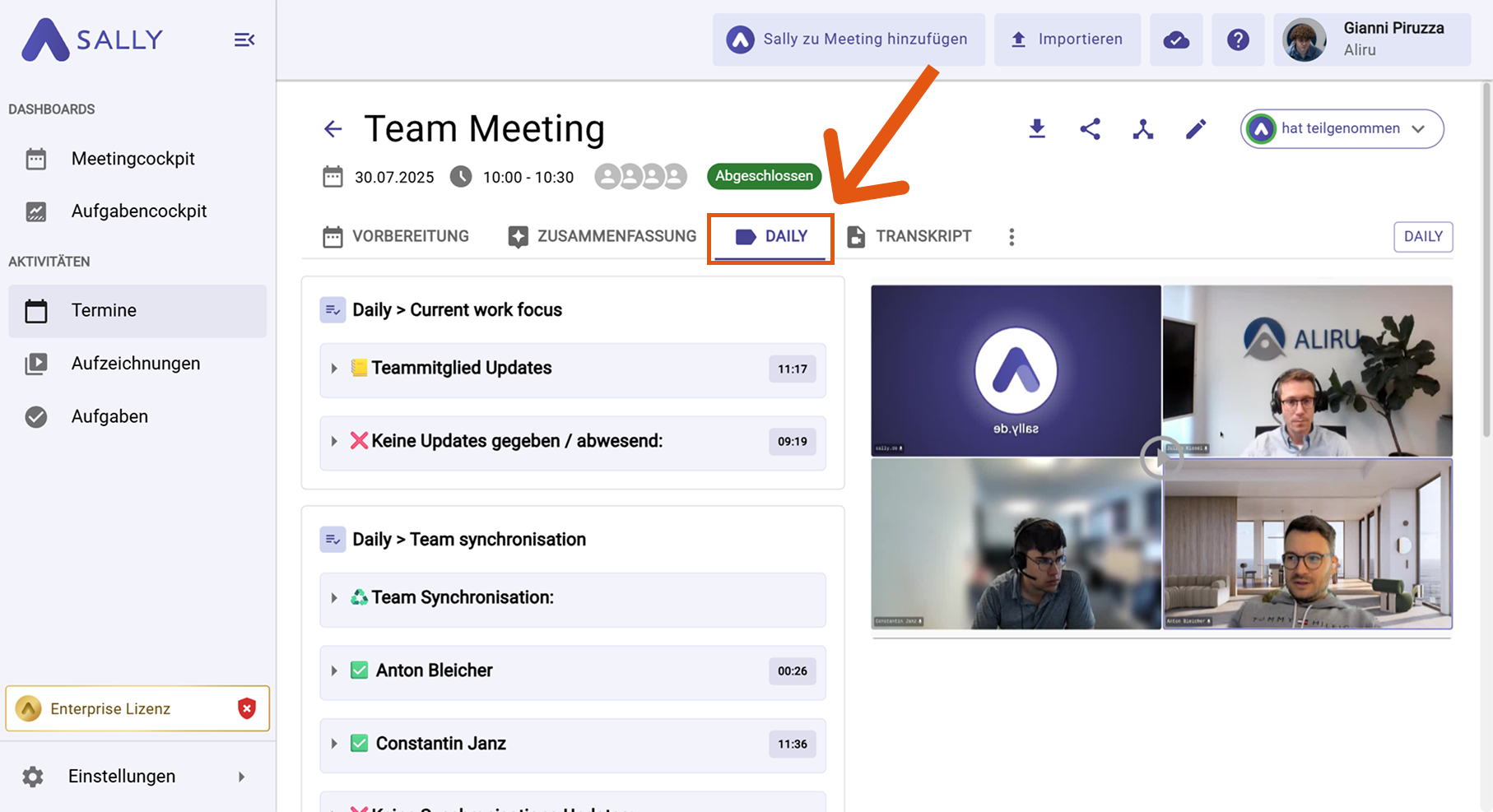Switch to the ZUSAMMENFASSUNG tab

pos(602,237)
